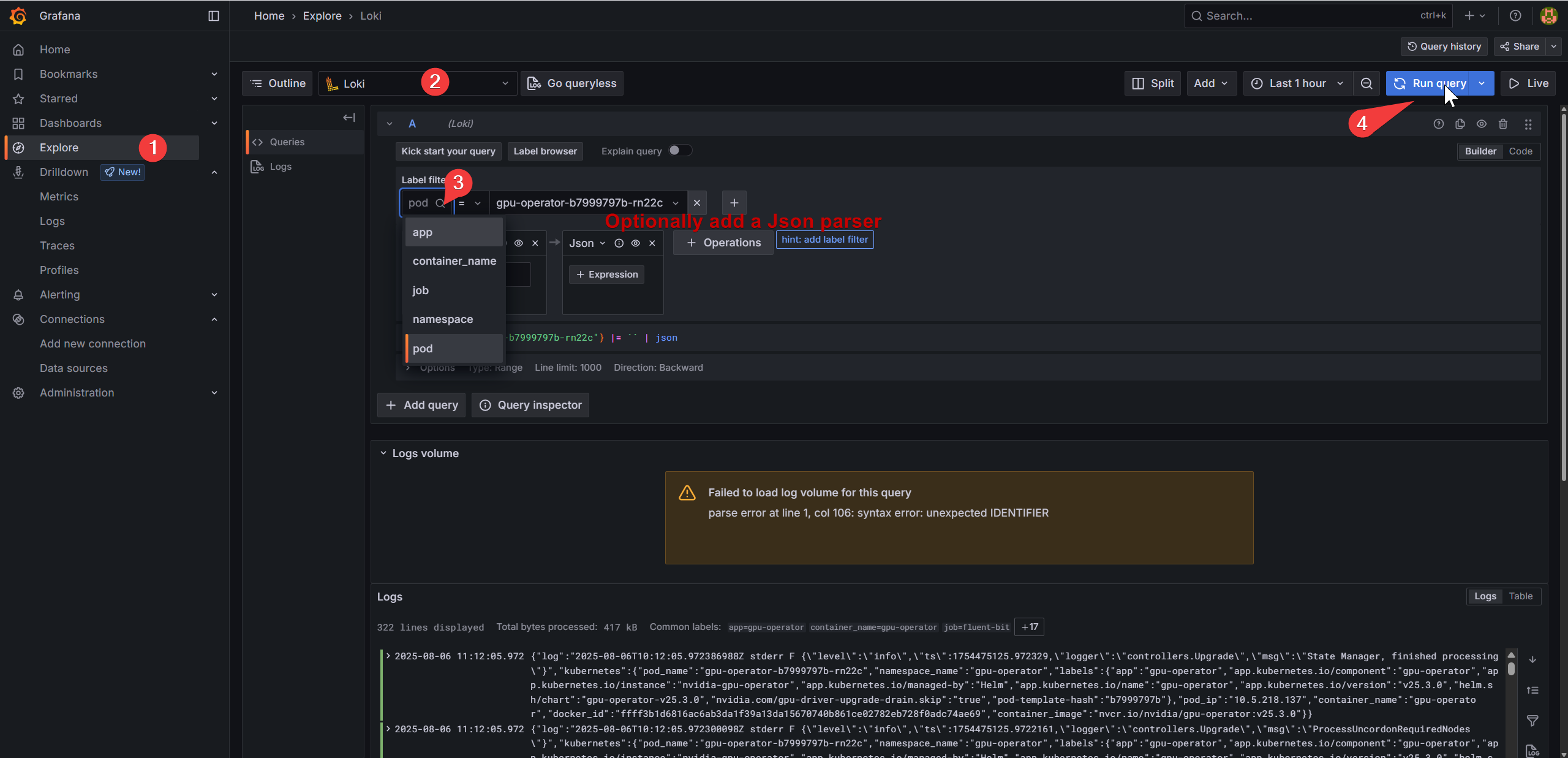Click the zoom out time range icon
1568x758 pixels.
tap(1366, 83)
